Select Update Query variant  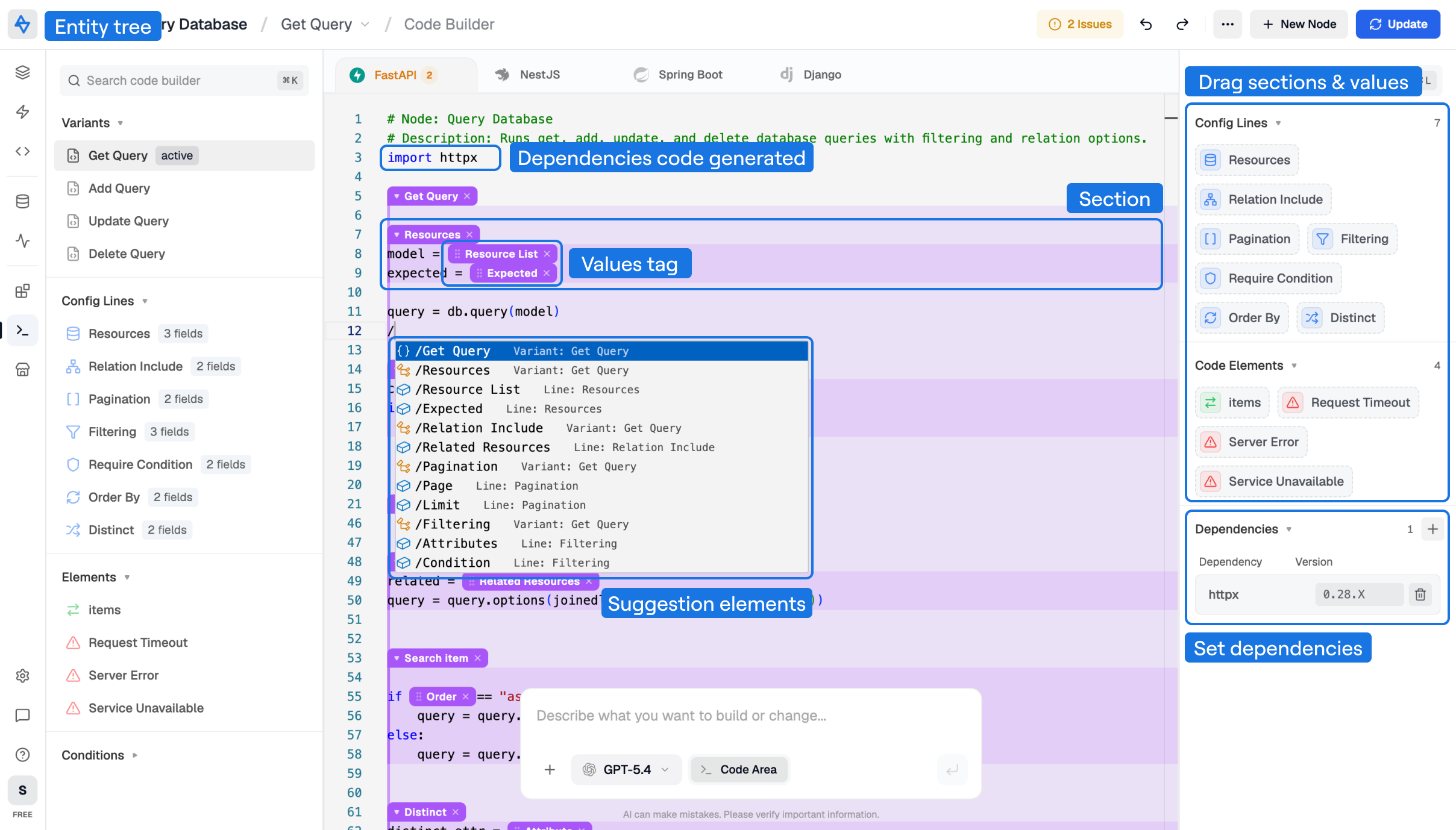tap(184, 221)
